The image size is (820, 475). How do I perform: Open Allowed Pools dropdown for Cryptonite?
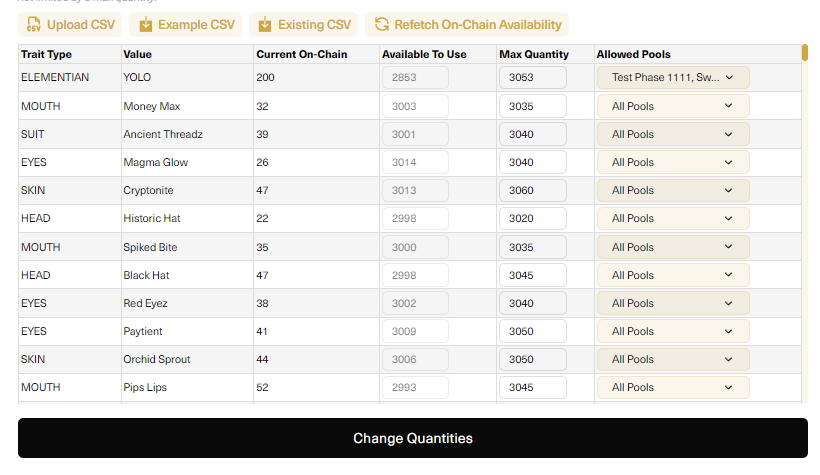click(x=672, y=190)
